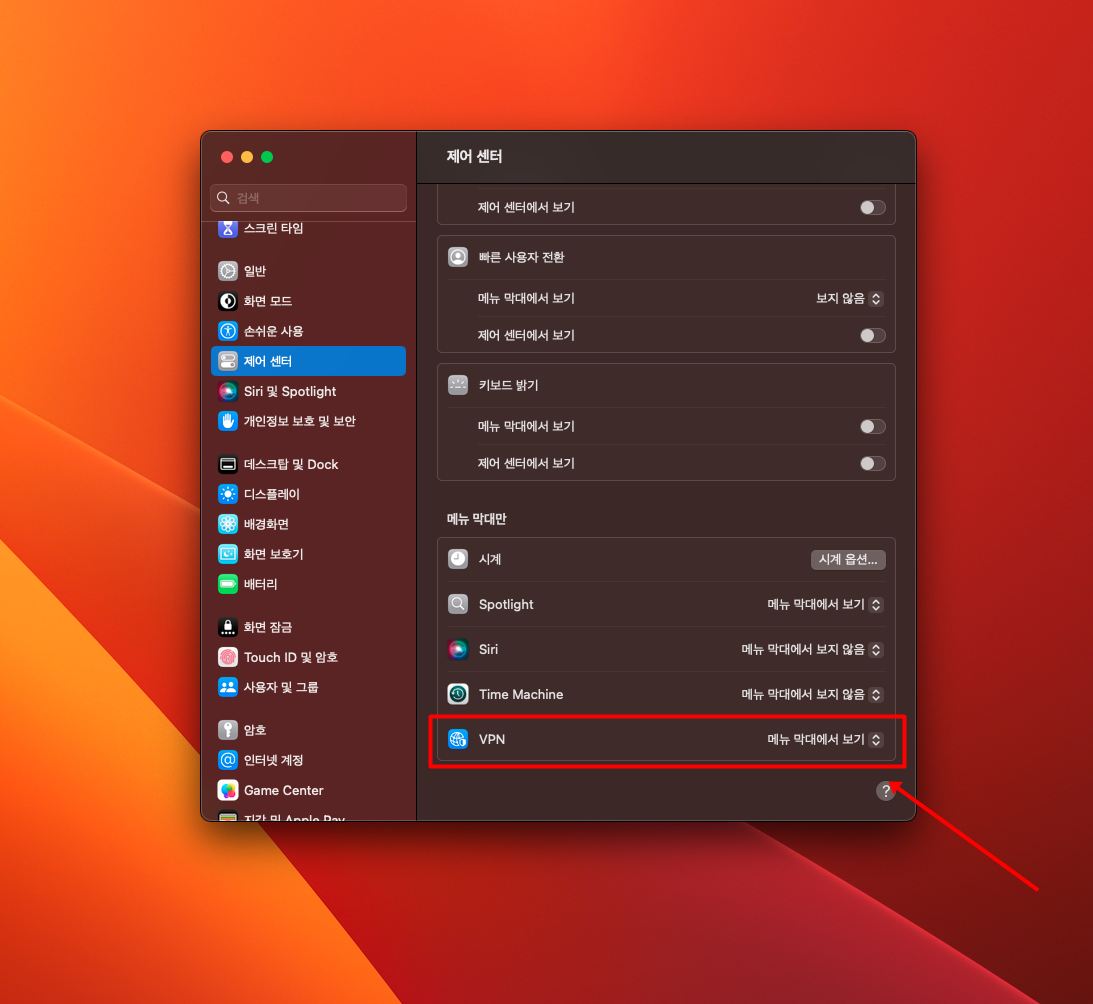Click the green zoom window button
The width and height of the screenshot is (1093, 1004).
[x=267, y=157]
